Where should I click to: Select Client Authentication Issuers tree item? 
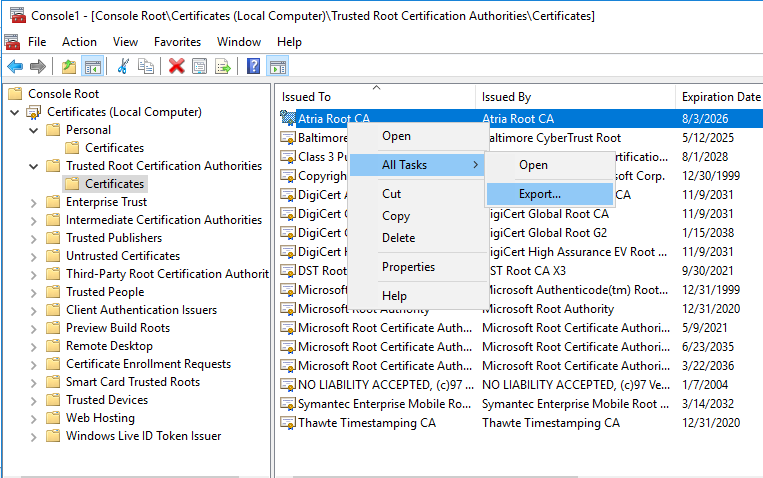(142, 310)
